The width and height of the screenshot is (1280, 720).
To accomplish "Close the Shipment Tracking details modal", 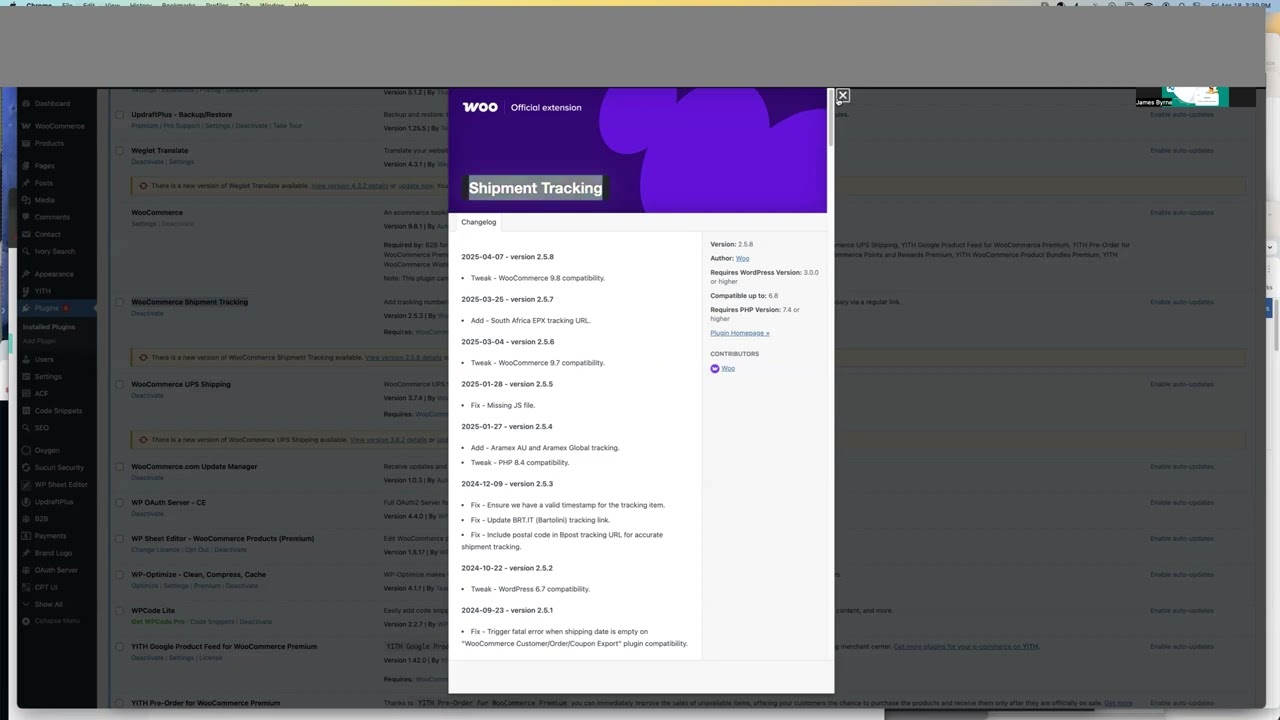I will pyautogui.click(x=842, y=96).
